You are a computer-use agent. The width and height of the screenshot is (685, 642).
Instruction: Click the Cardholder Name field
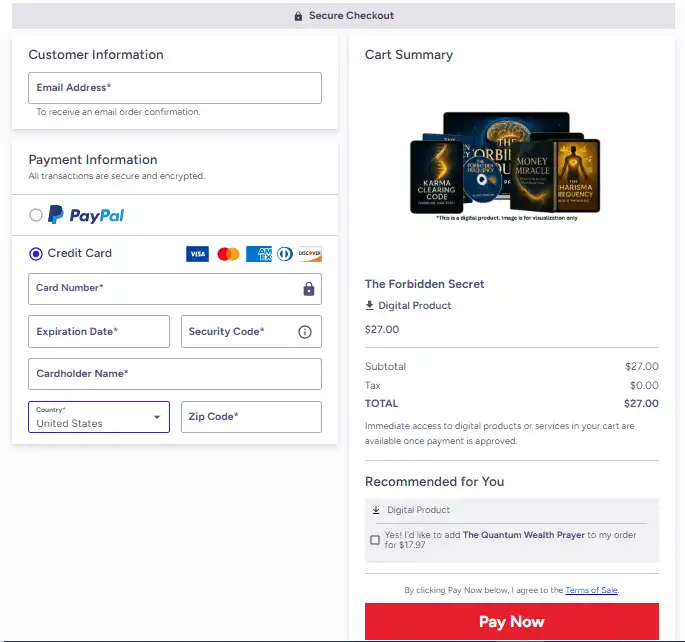[175, 374]
